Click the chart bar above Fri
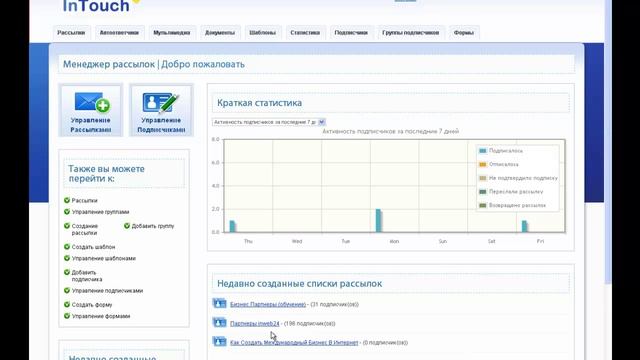The height and width of the screenshot is (360, 640). pos(524,226)
